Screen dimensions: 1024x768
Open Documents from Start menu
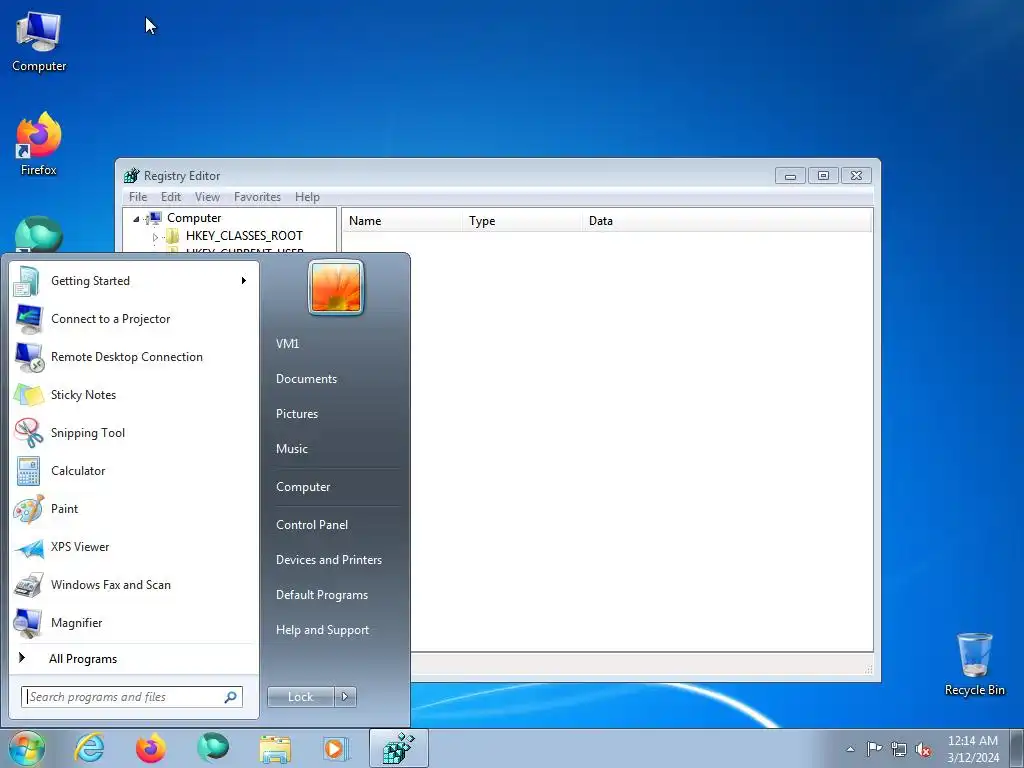pos(306,379)
